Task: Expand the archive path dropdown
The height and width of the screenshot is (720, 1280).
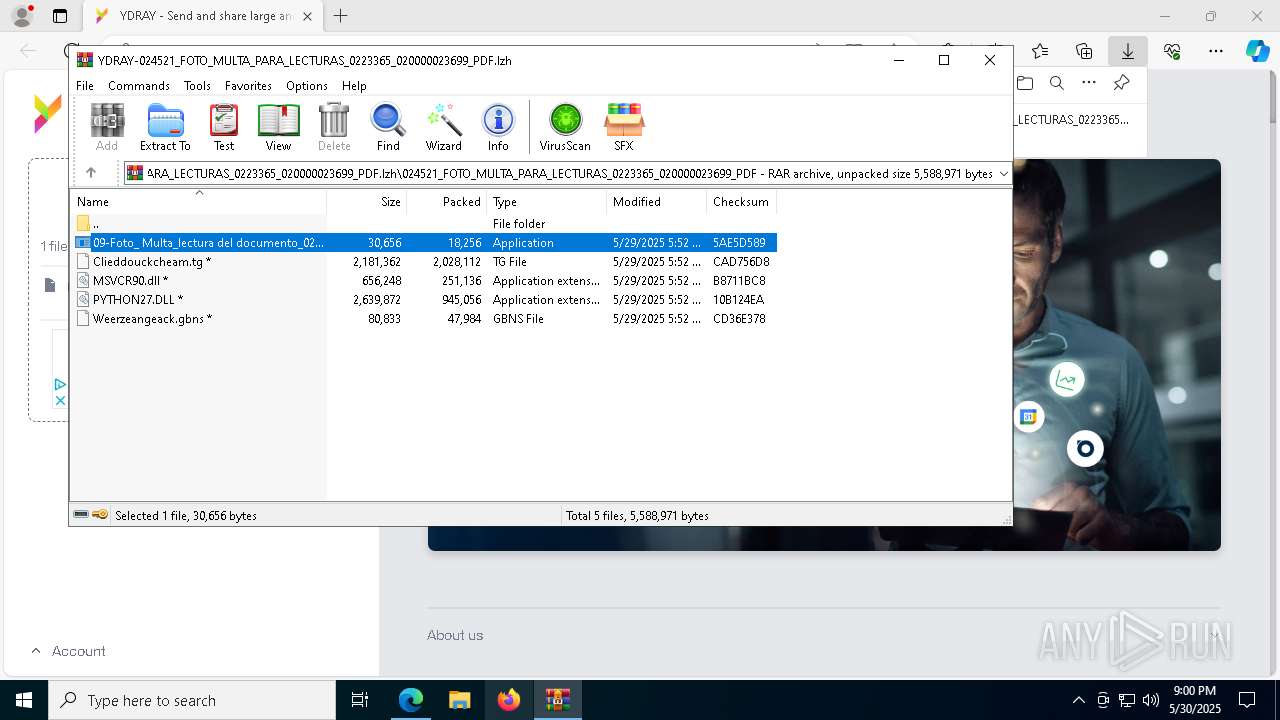Action: pos(1004,173)
